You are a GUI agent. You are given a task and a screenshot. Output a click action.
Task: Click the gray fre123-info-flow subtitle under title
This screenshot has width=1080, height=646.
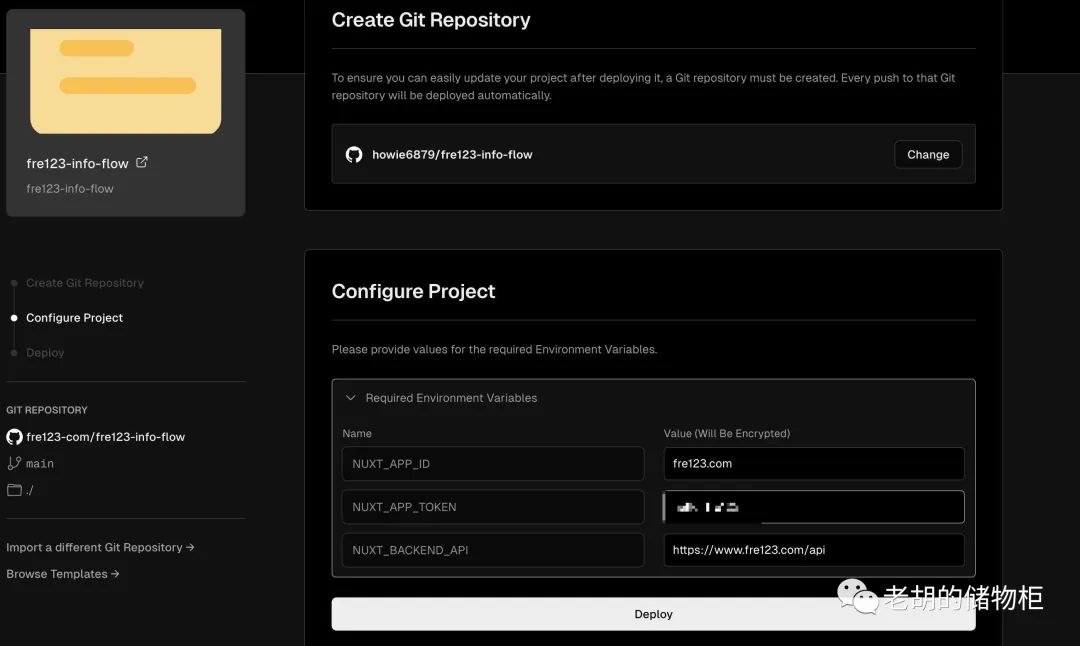[70, 188]
